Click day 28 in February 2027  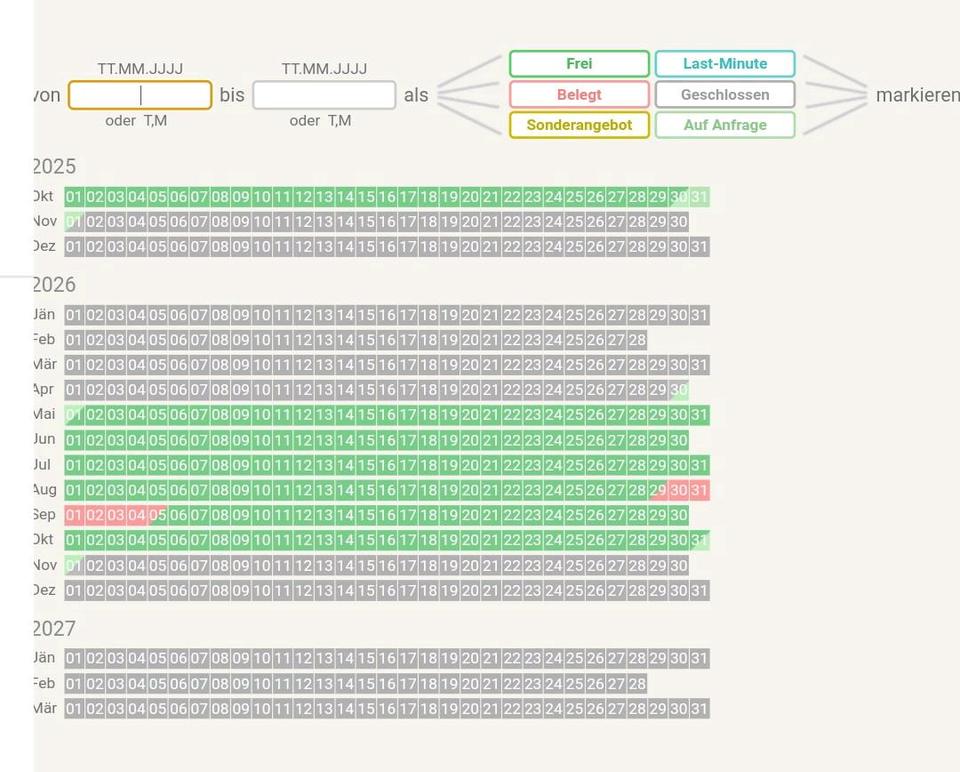[637, 684]
